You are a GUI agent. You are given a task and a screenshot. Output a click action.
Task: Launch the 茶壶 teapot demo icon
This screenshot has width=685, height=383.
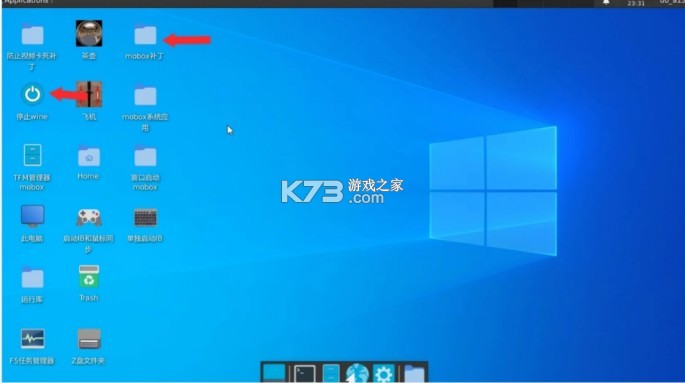tap(89, 33)
